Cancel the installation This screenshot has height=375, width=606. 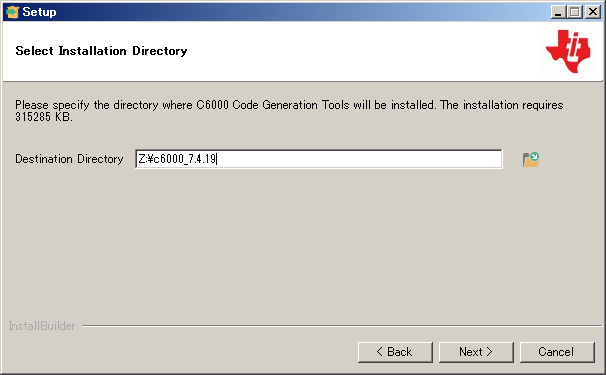point(557,352)
